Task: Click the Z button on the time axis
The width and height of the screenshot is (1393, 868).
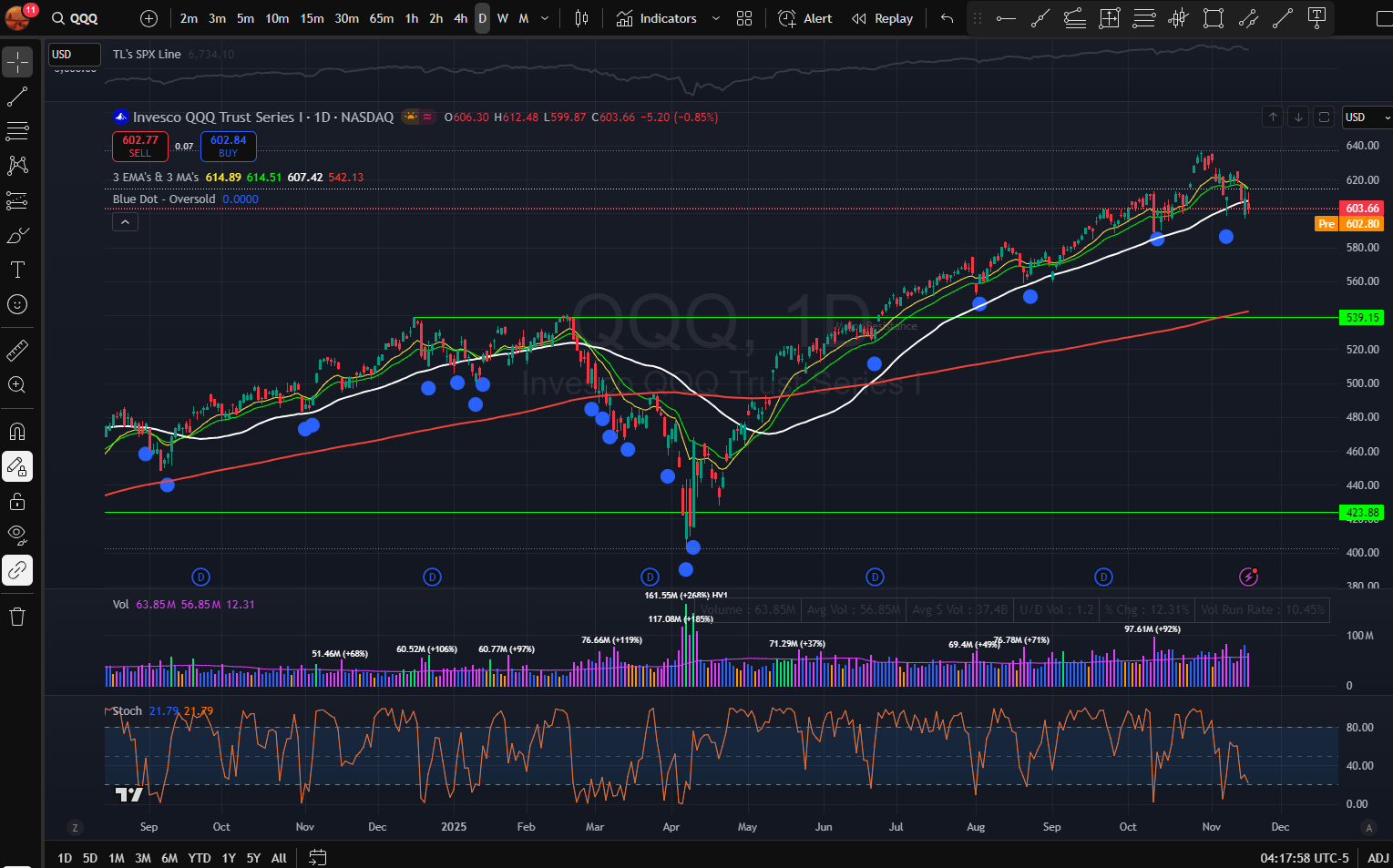Action: (75, 827)
